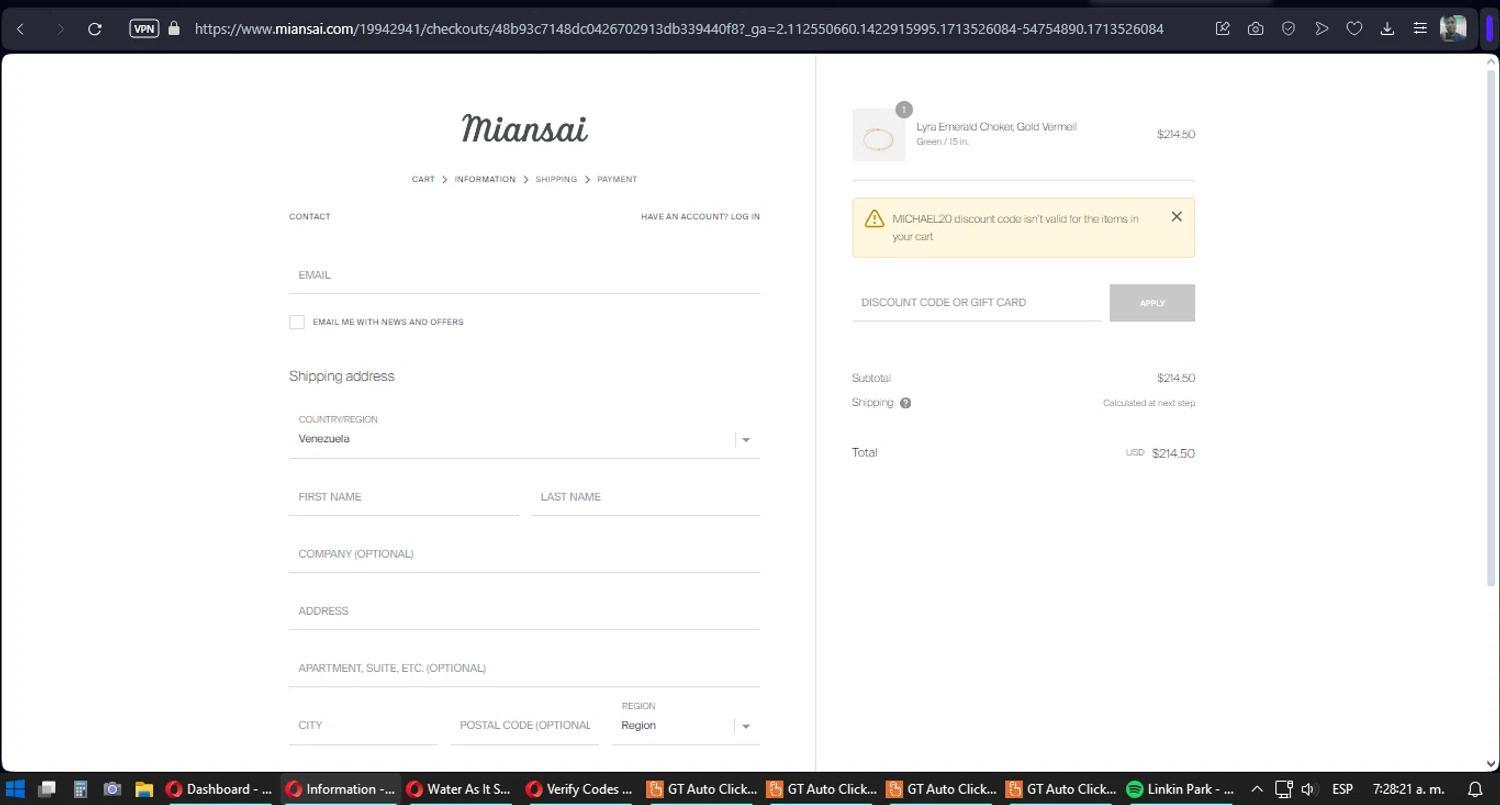Open first GT Auto Click taskbar window

(701, 789)
